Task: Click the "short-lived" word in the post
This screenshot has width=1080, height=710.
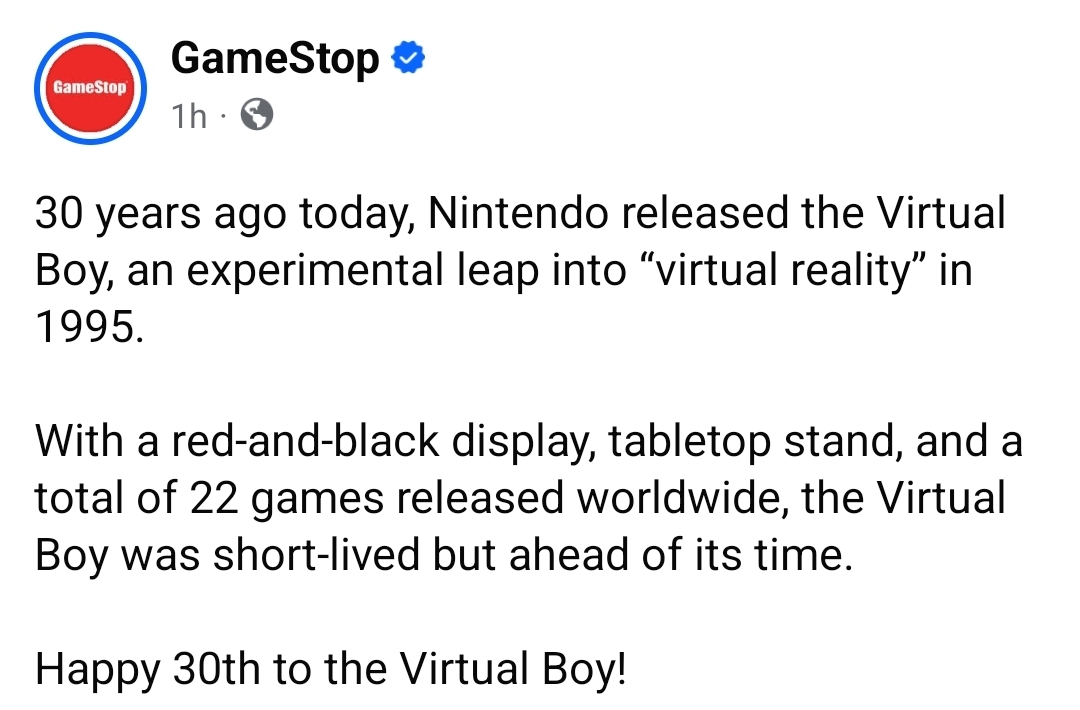Action: tap(316, 554)
